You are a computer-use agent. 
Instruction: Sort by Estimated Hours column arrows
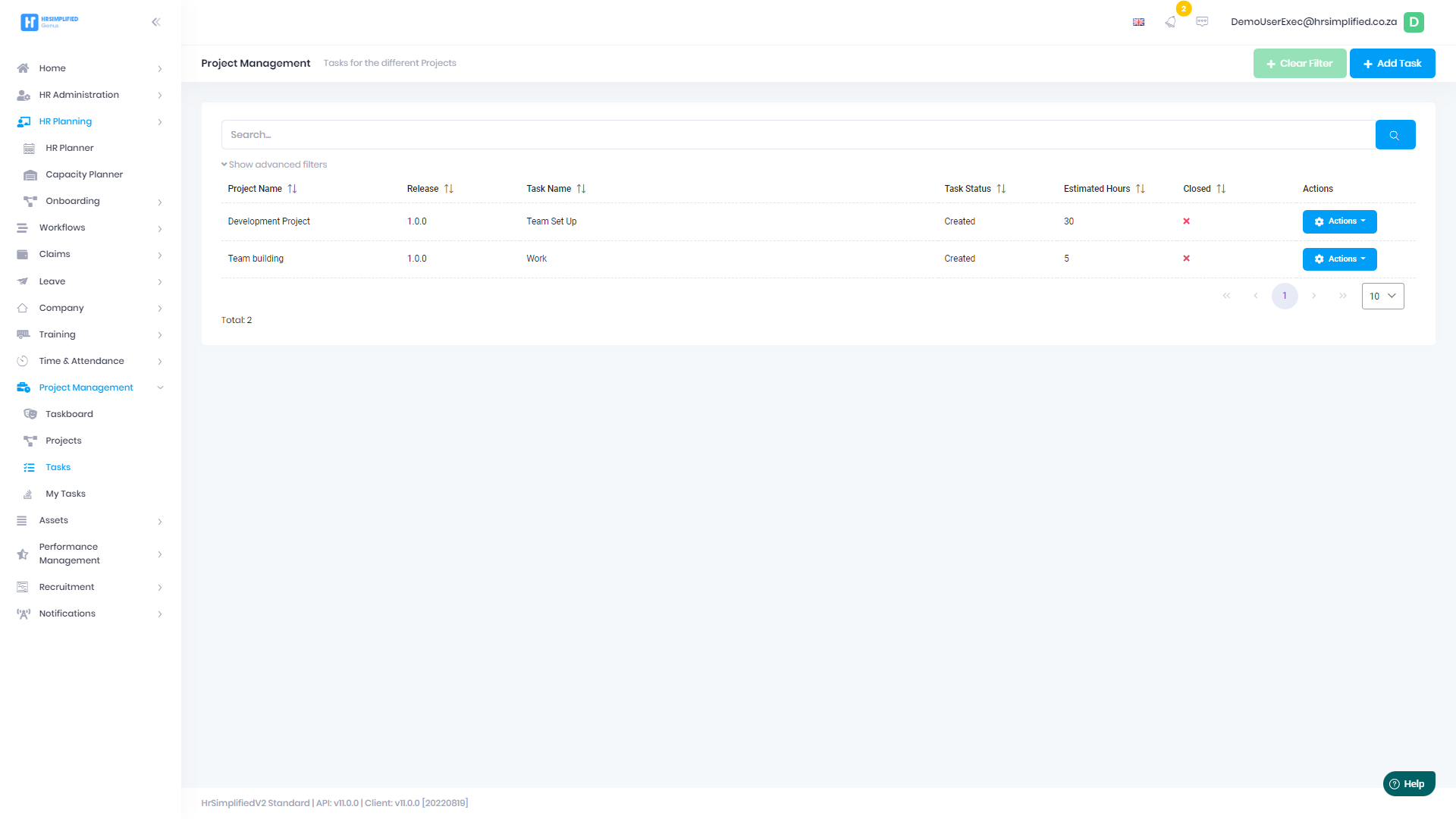click(x=1140, y=189)
